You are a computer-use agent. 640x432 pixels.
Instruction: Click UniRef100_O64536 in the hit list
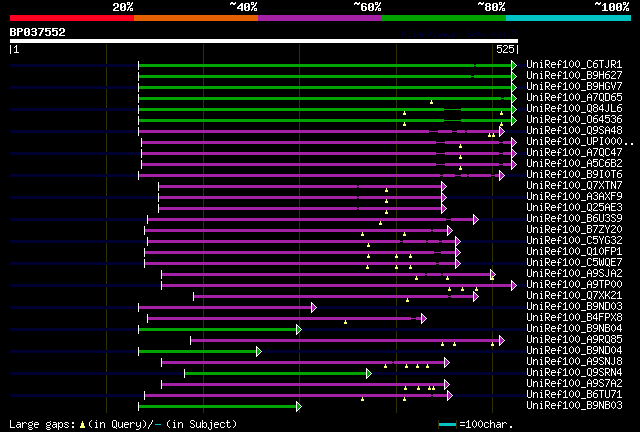point(574,120)
